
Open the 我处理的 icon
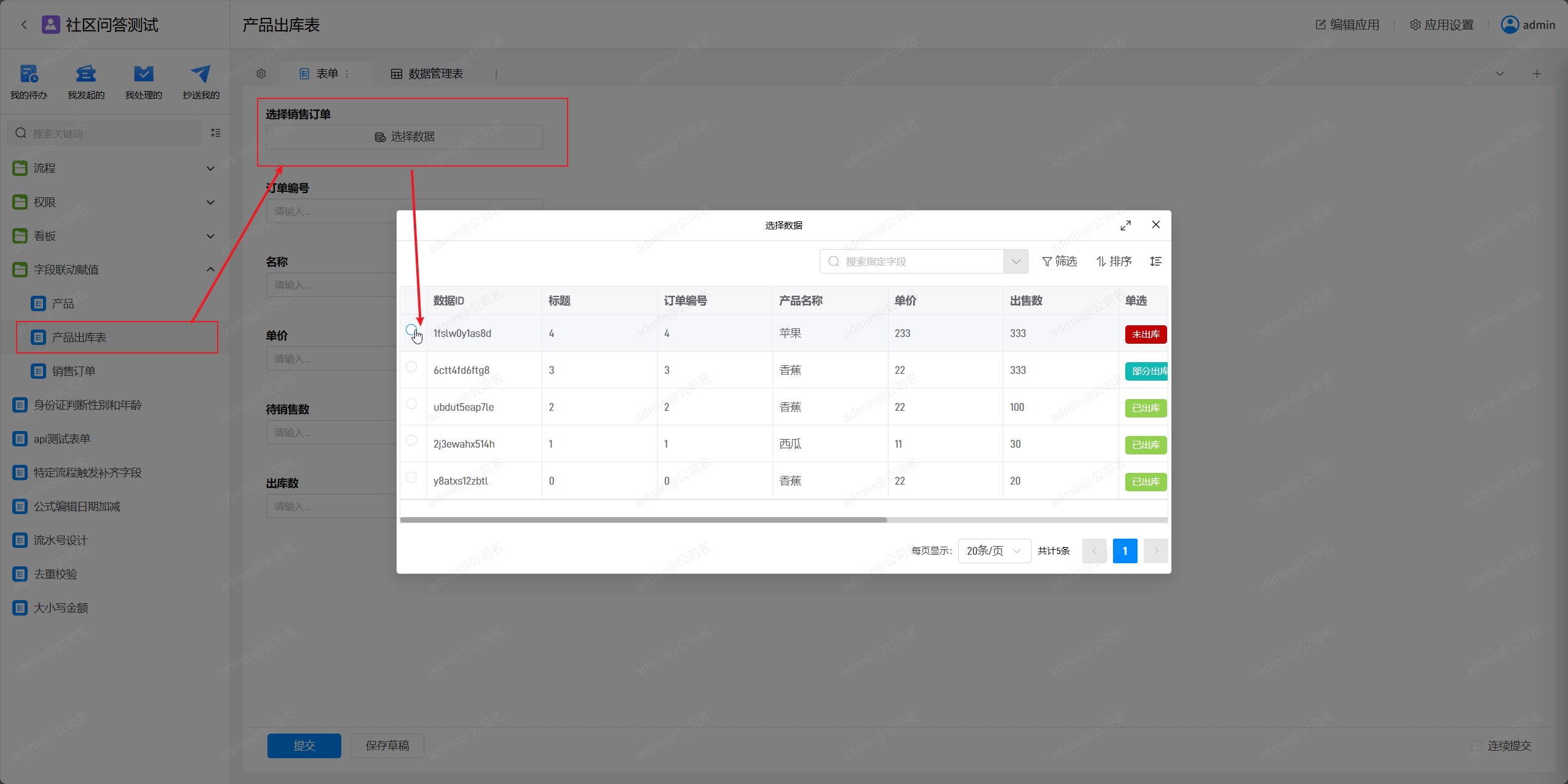pyautogui.click(x=143, y=74)
